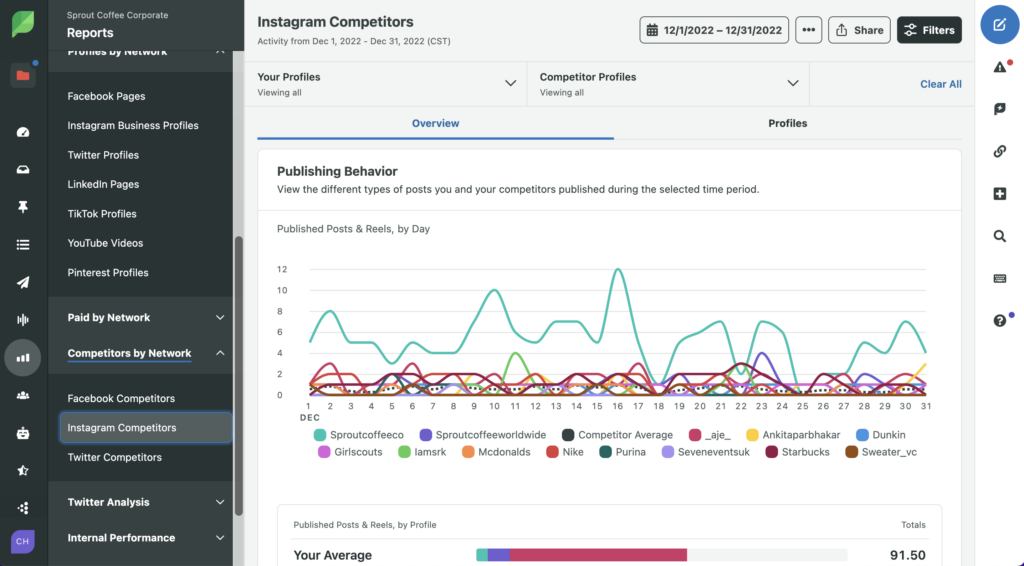
Task: Click the compose pencil icon
Action: pos(999,25)
